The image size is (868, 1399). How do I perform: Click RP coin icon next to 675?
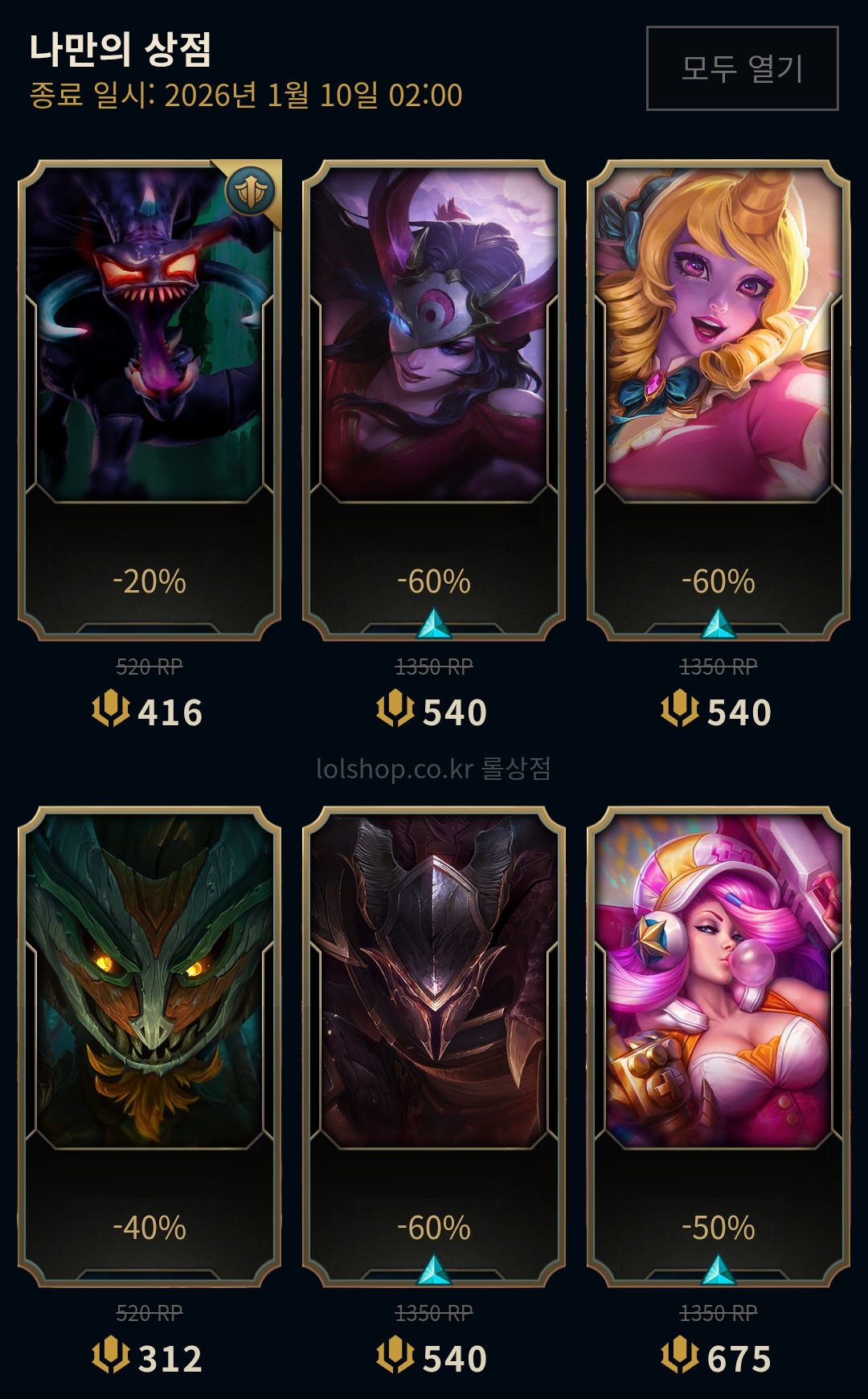pyautogui.click(x=679, y=1356)
